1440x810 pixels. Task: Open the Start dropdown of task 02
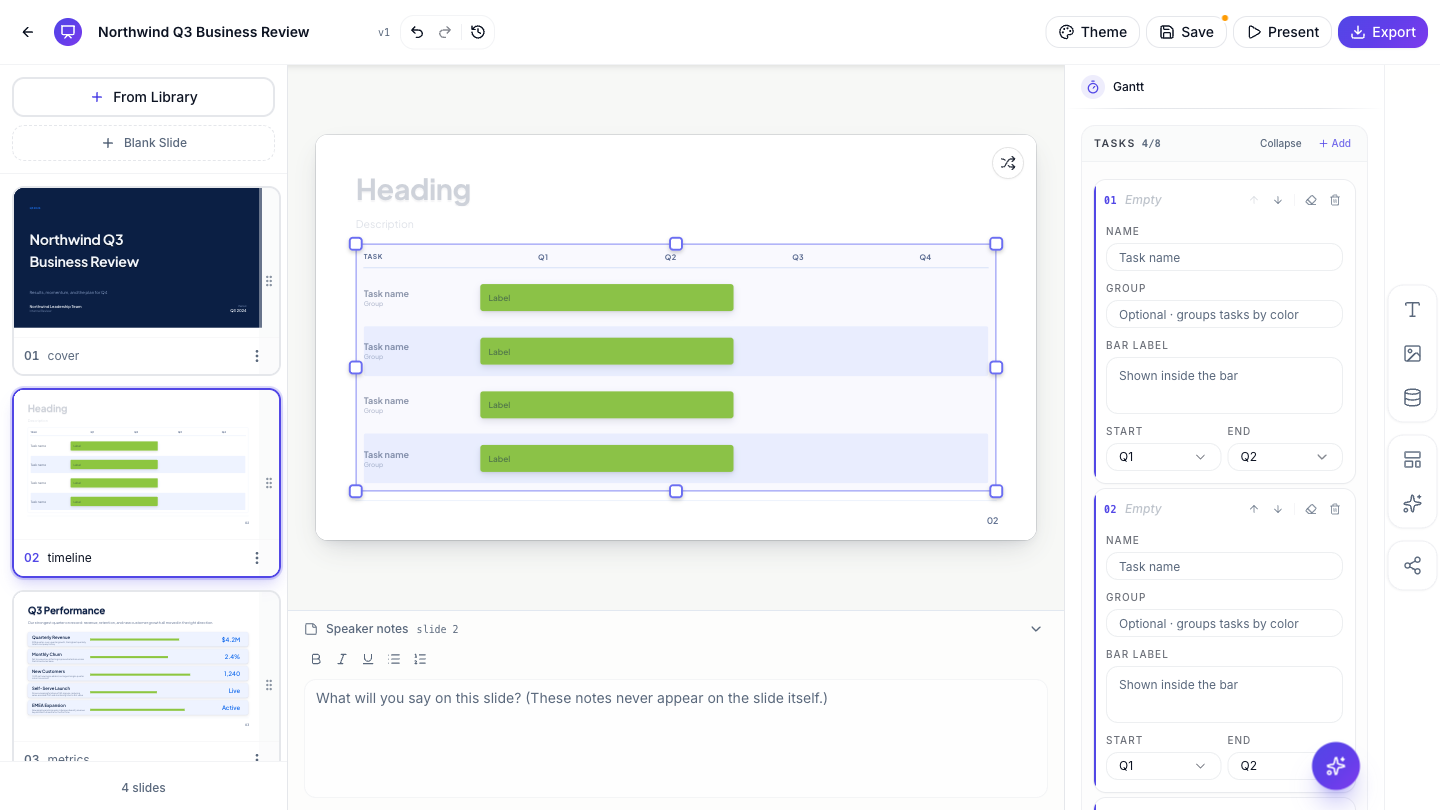[x=1163, y=766]
